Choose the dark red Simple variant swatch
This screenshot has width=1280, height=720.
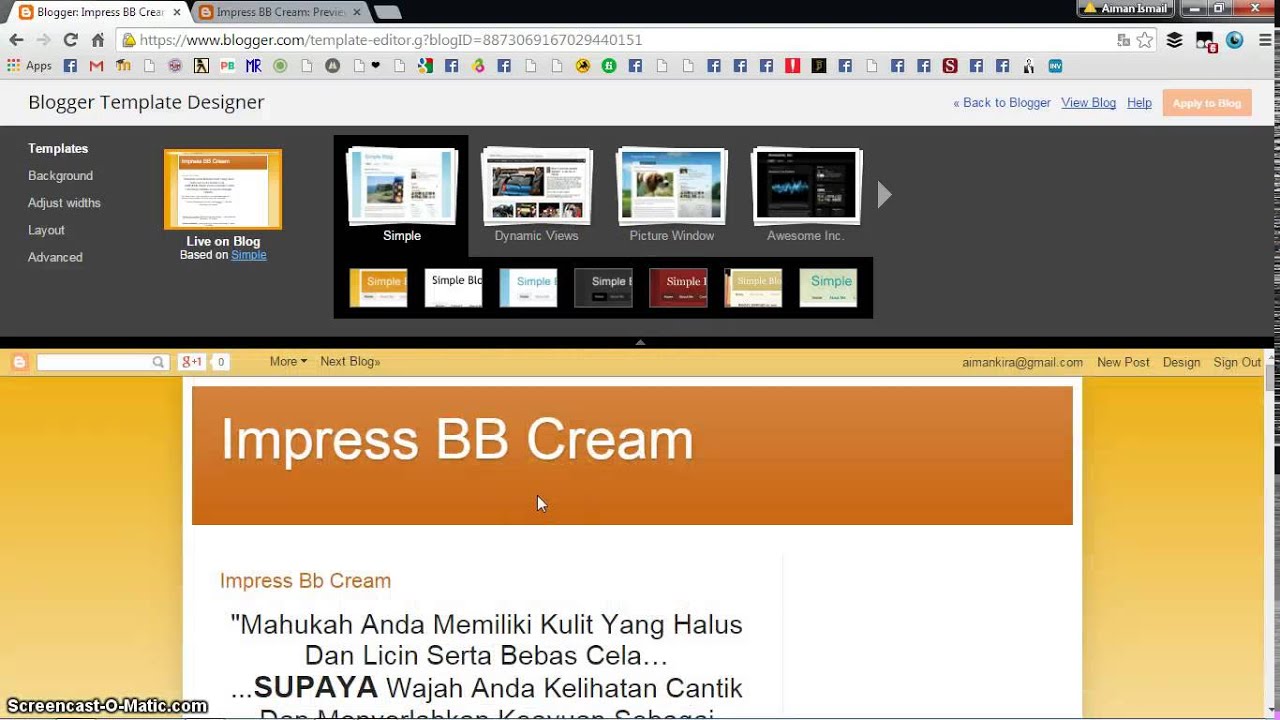tap(678, 288)
